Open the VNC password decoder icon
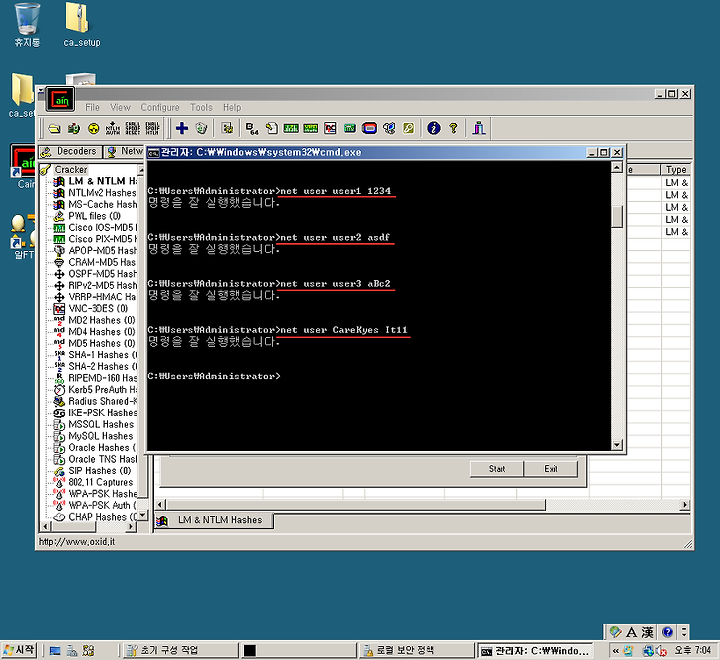The image size is (720, 660). (x=330, y=129)
